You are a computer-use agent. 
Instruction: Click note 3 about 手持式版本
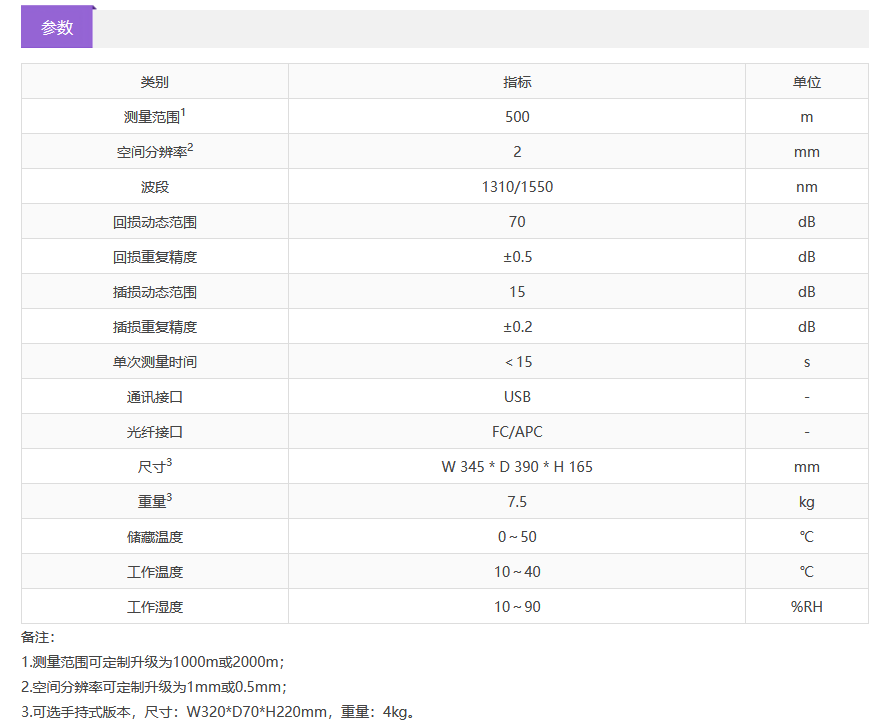[x=218, y=712]
